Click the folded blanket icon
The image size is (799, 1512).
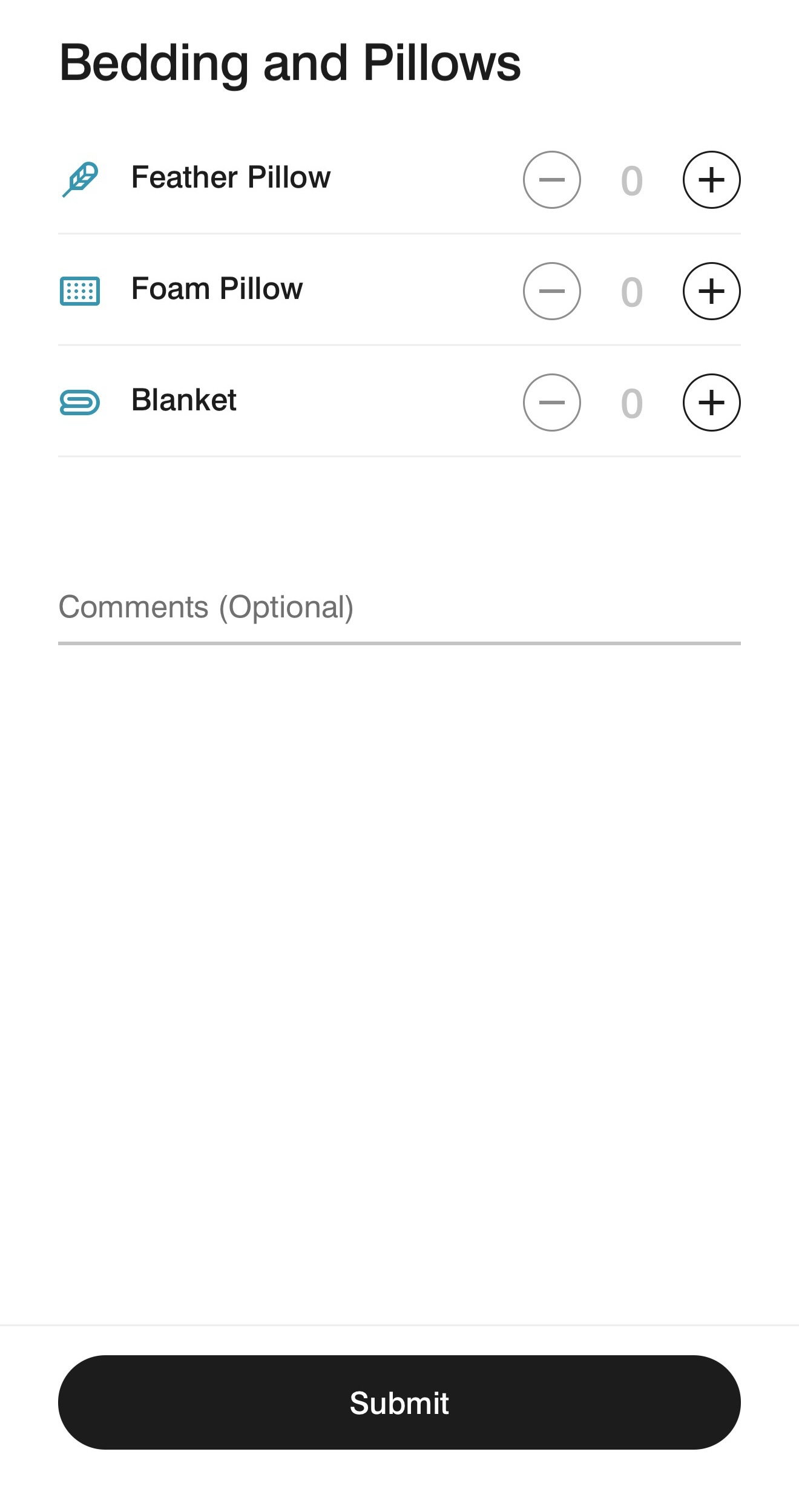(80, 403)
